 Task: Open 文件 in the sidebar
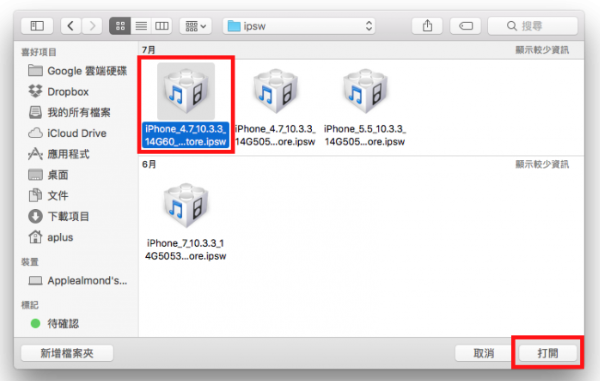[48, 195]
